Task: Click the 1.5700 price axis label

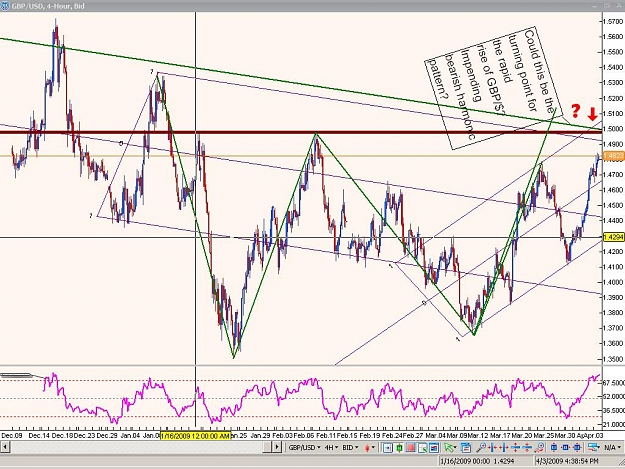Action: point(613,22)
